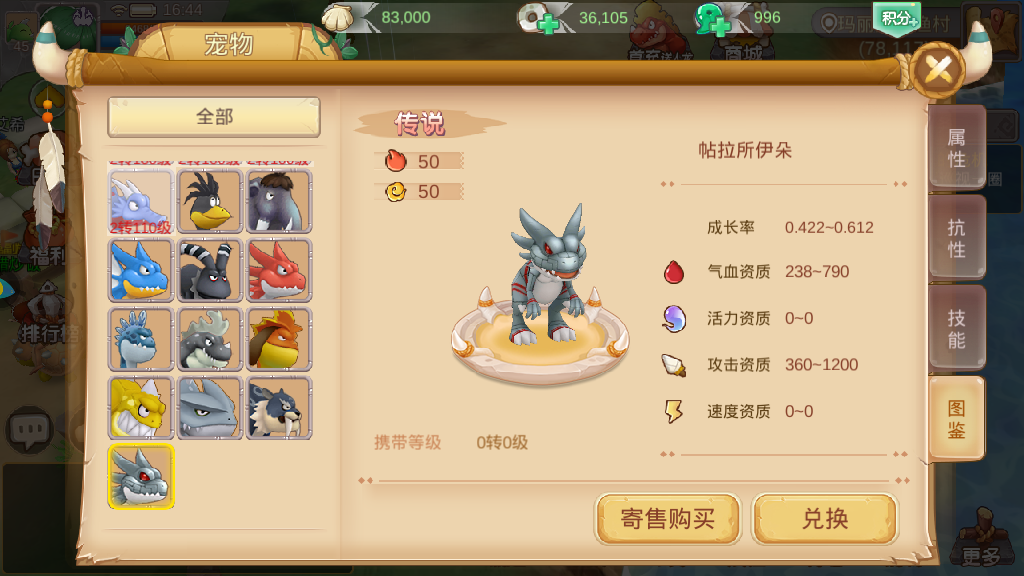Click the 兑换 button
Screen dimensions: 1024x576
point(825,519)
